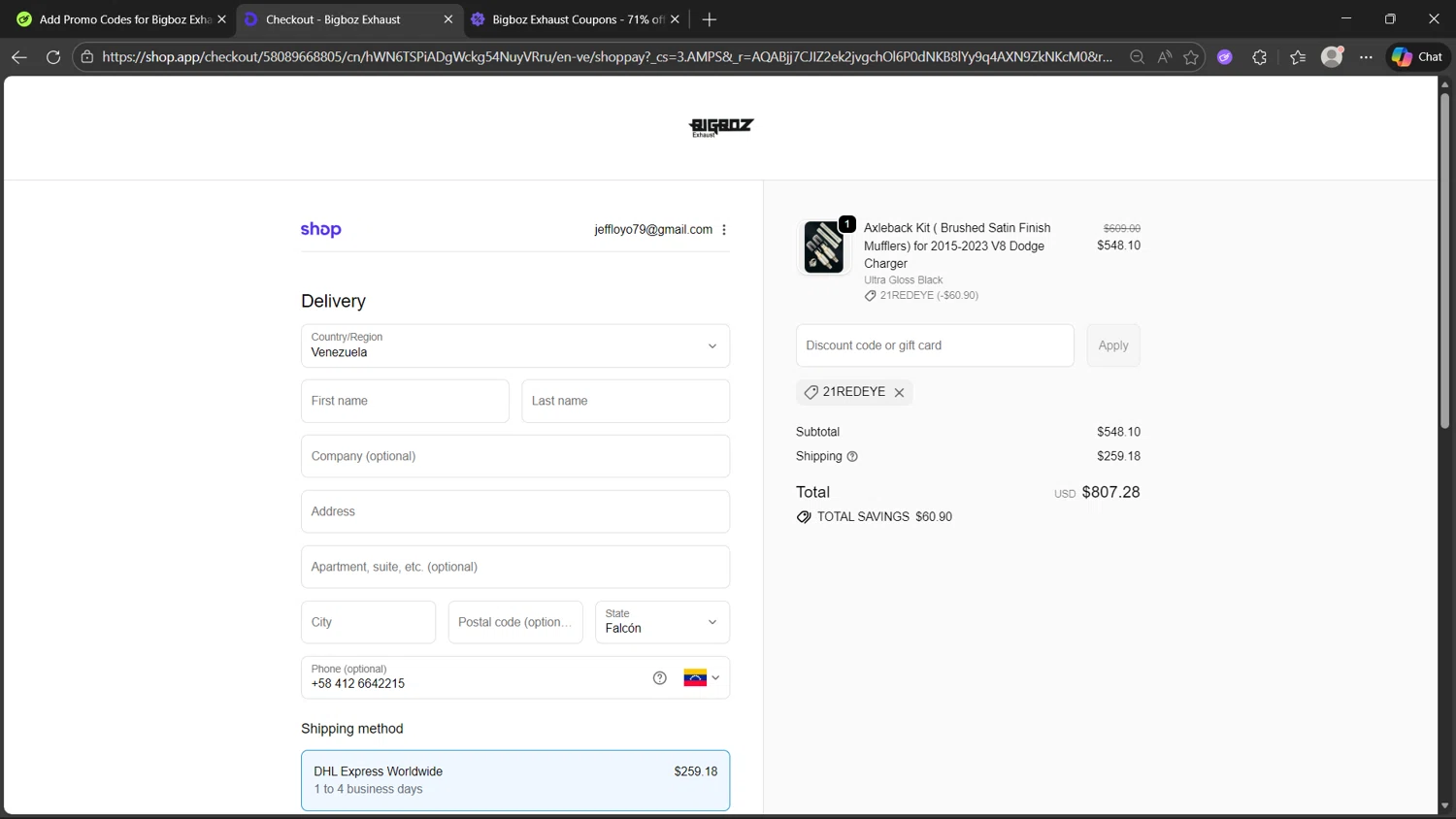Focus the Discount code or gift card field
1456x819 pixels.
[x=935, y=345]
